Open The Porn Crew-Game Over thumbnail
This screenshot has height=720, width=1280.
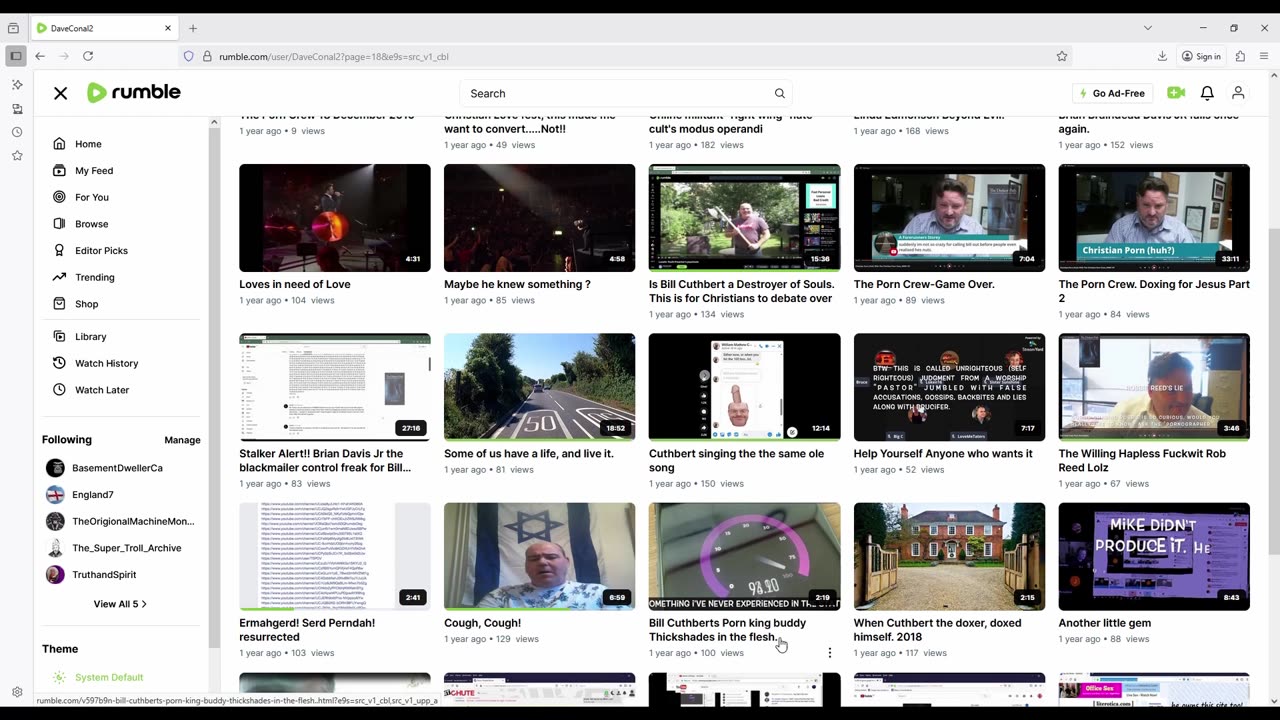[949, 218]
